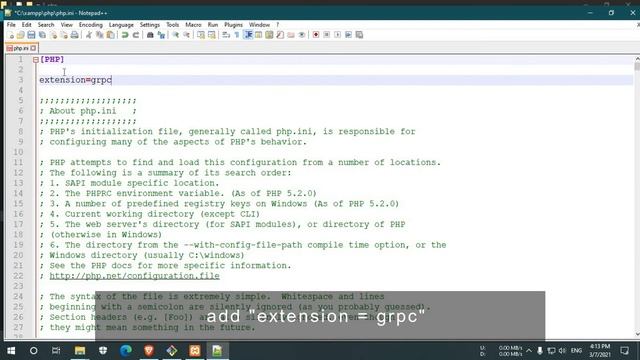The width and height of the screenshot is (640, 360).
Task: Click the Save All toolbar icon
Action: coord(42,35)
